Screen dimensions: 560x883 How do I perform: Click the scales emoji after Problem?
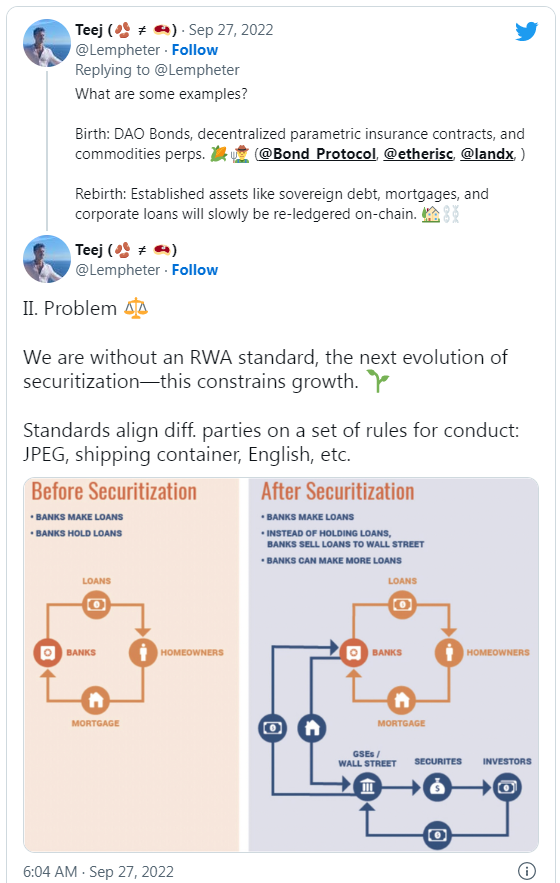(136, 309)
